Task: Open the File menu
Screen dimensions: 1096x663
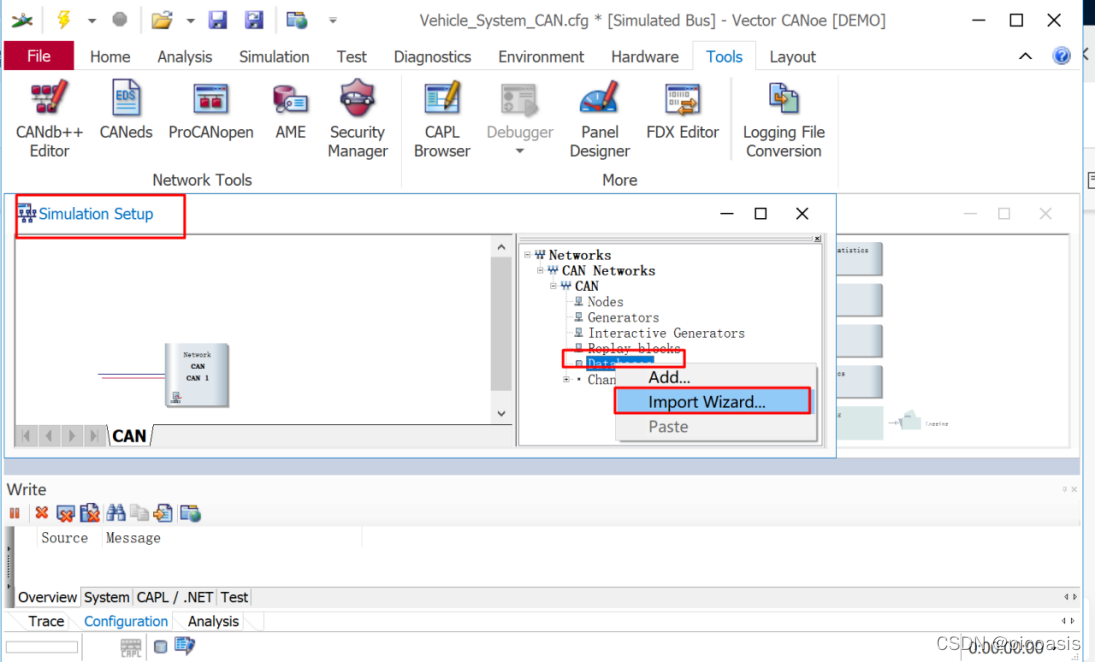Action: point(38,56)
